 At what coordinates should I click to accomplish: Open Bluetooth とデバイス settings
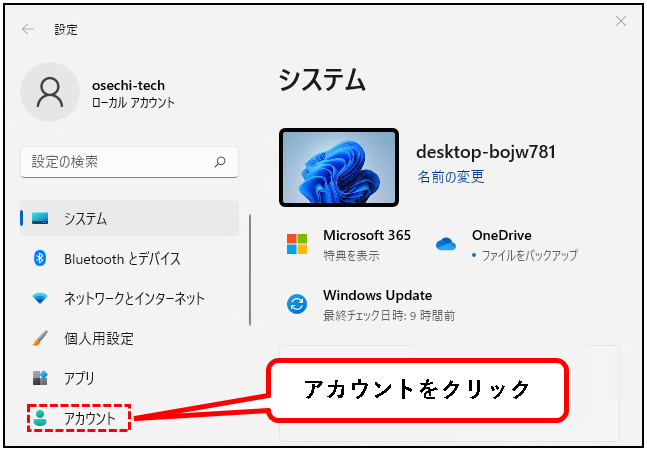pyautogui.click(x=129, y=258)
